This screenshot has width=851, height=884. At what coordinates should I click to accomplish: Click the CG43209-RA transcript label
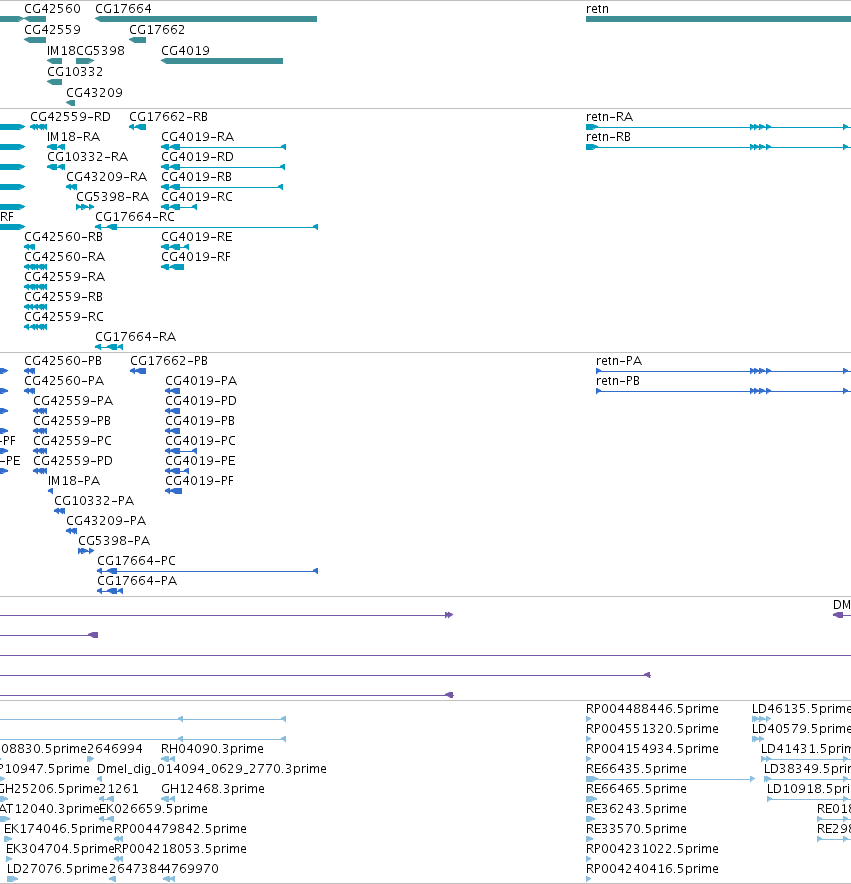pyautogui.click(x=107, y=177)
